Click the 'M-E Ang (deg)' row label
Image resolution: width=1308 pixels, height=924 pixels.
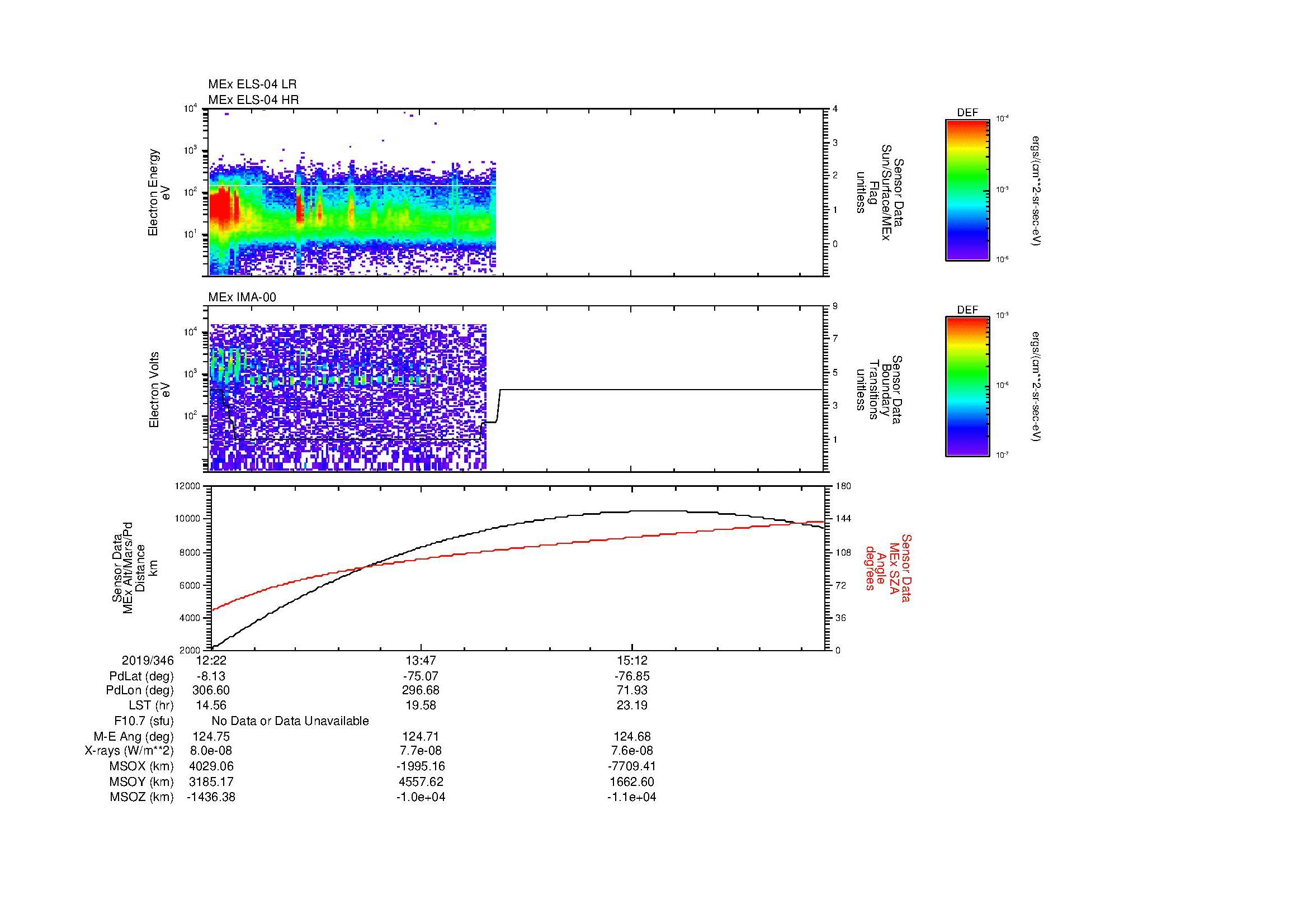coord(133,737)
